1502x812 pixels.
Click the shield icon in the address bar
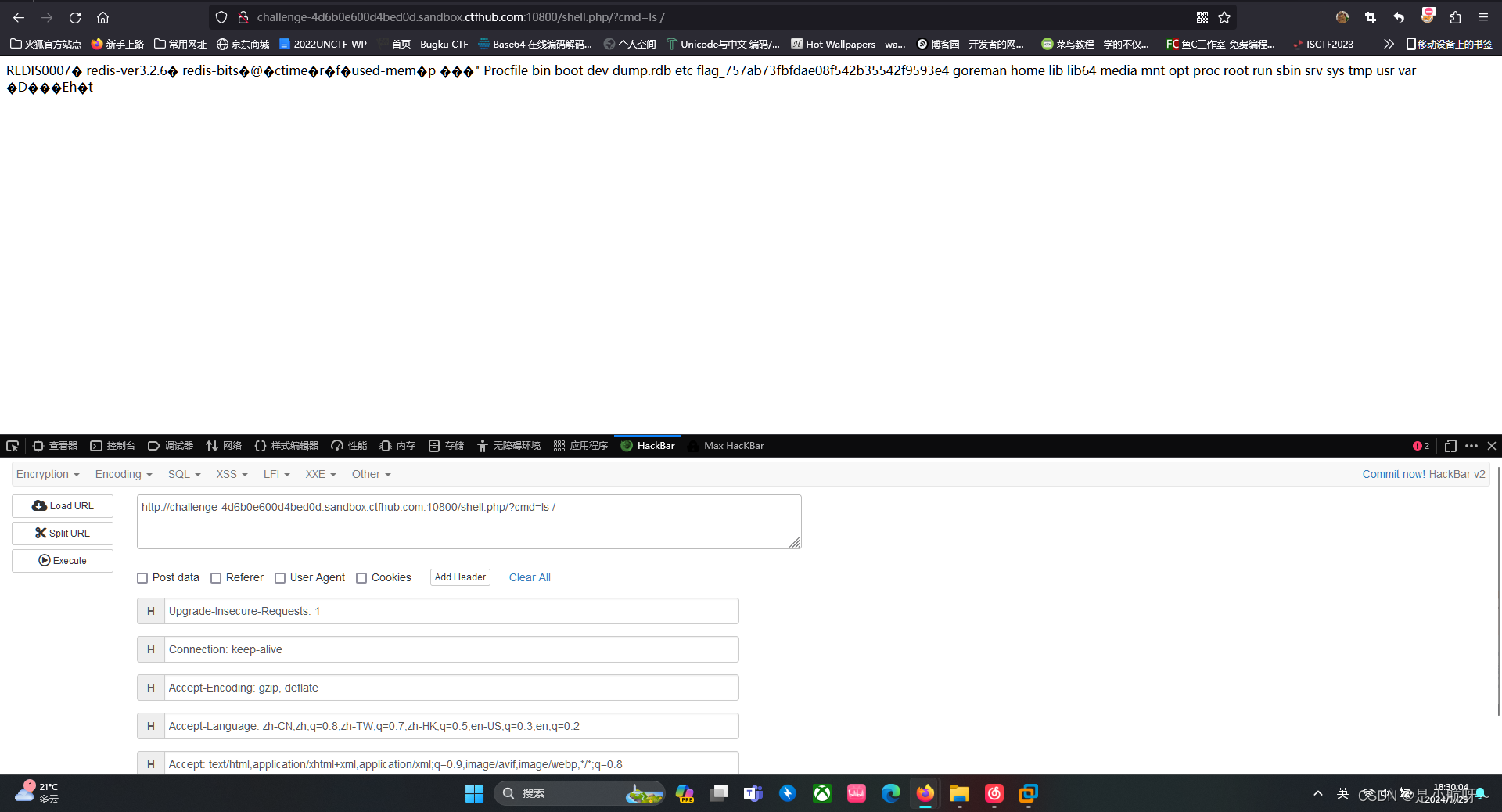pos(221,17)
